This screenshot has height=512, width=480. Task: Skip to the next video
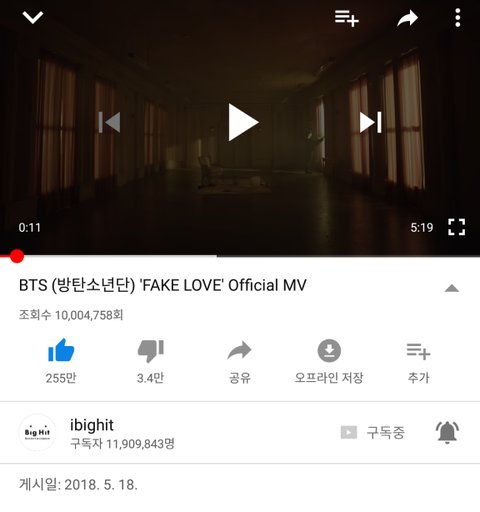370,122
